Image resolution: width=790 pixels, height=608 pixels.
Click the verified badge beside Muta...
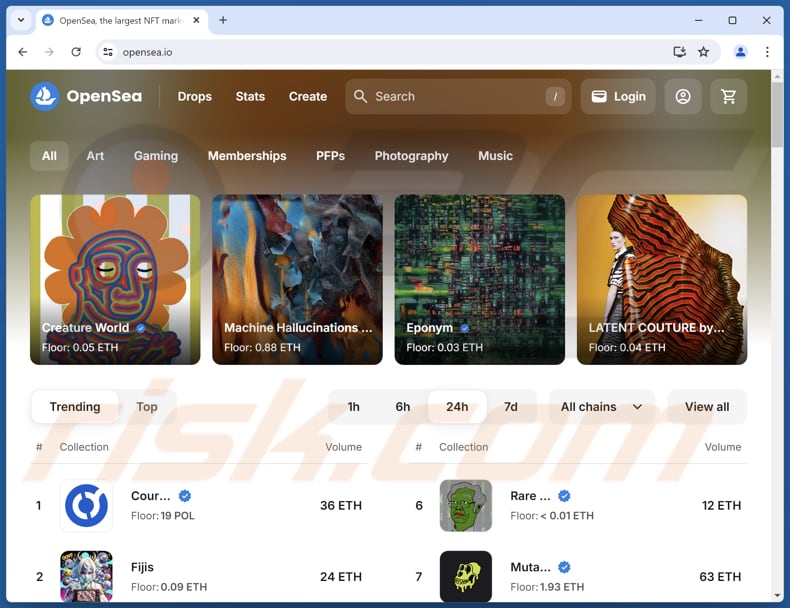click(x=564, y=567)
